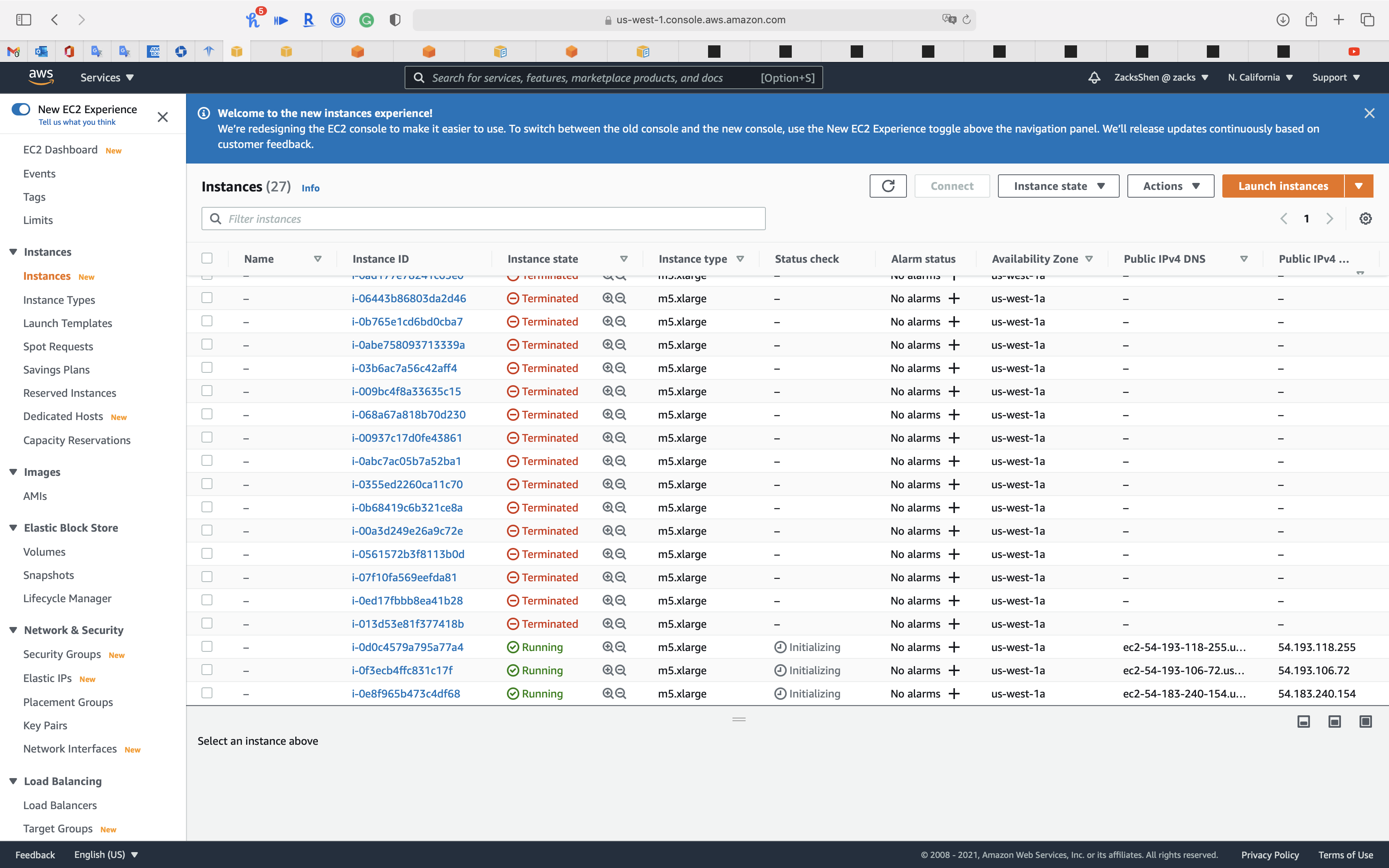The image size is (1389, 868).
Task: Dismiss the welcome banner with X icon
Action: pos(1369,113)
